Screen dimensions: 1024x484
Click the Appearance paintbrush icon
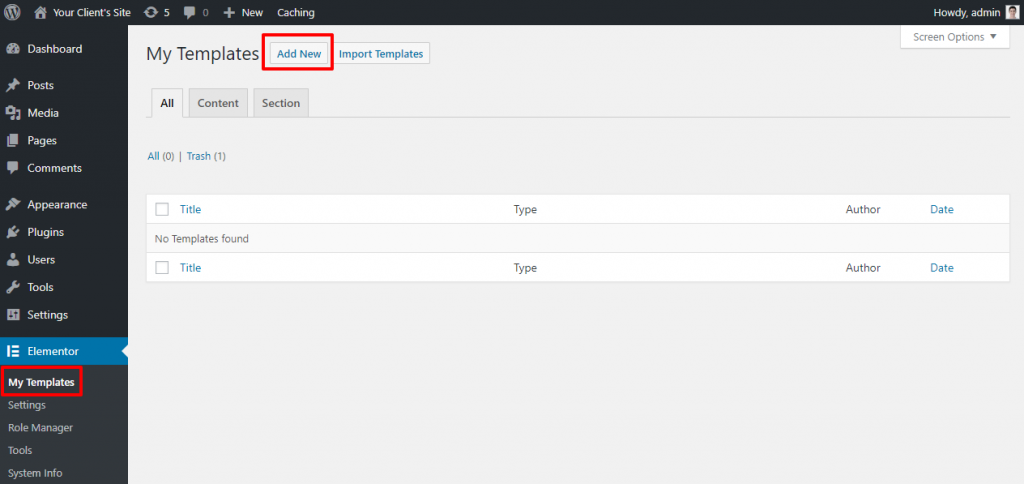tap(12, 204)
